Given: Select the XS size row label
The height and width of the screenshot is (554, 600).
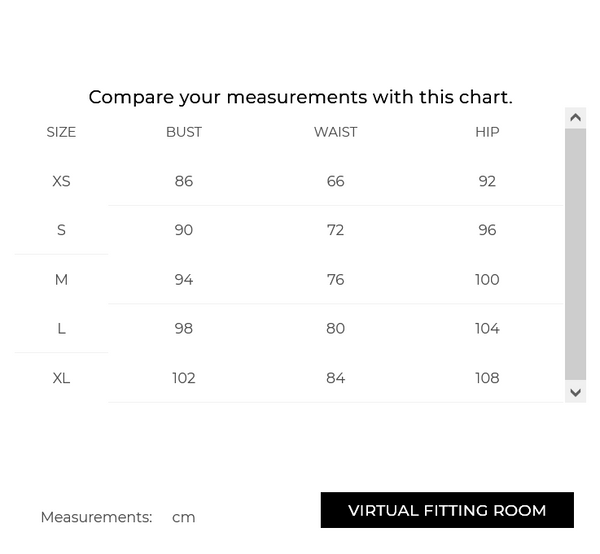Looking at the screenshot, I should (x=61, y=181).
